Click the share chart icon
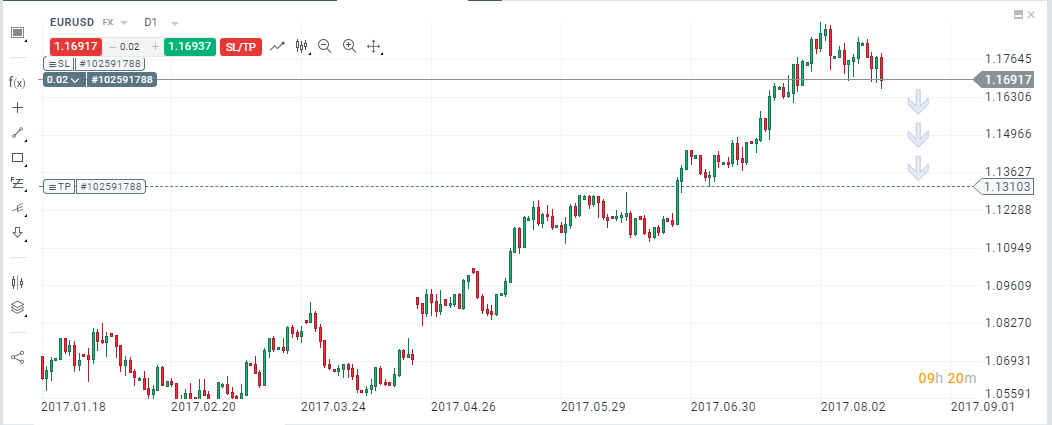Viewport: 1052px width, 425px height. 17,357
